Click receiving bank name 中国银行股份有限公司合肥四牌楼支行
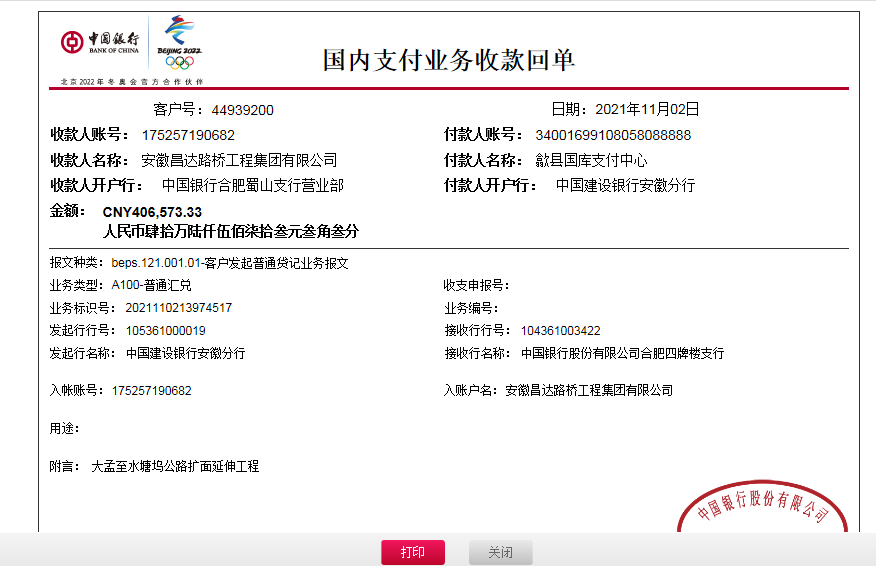 click(622, 354)
